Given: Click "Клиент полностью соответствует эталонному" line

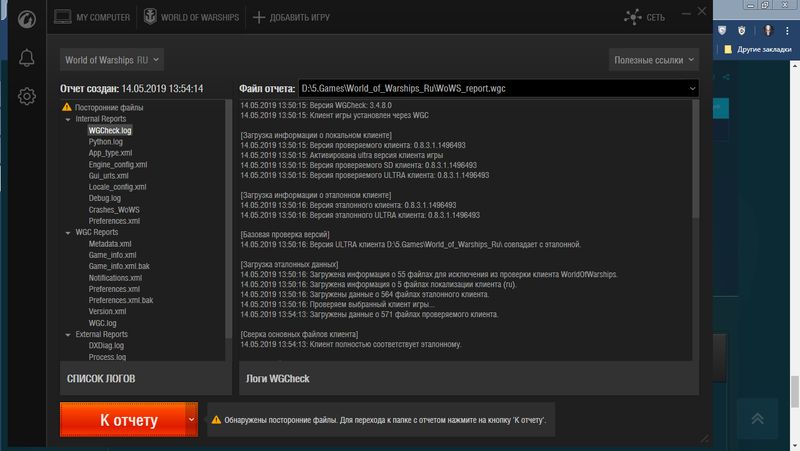Looking at the screenshot, I should click(x=351, y=344).
